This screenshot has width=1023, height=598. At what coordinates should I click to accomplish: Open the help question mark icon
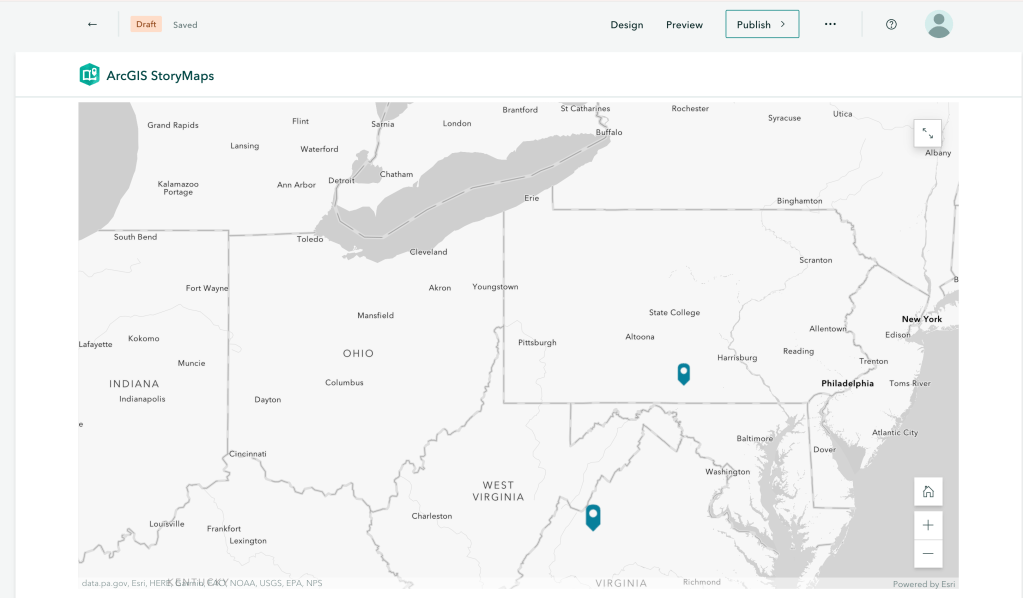coord(891,25)
